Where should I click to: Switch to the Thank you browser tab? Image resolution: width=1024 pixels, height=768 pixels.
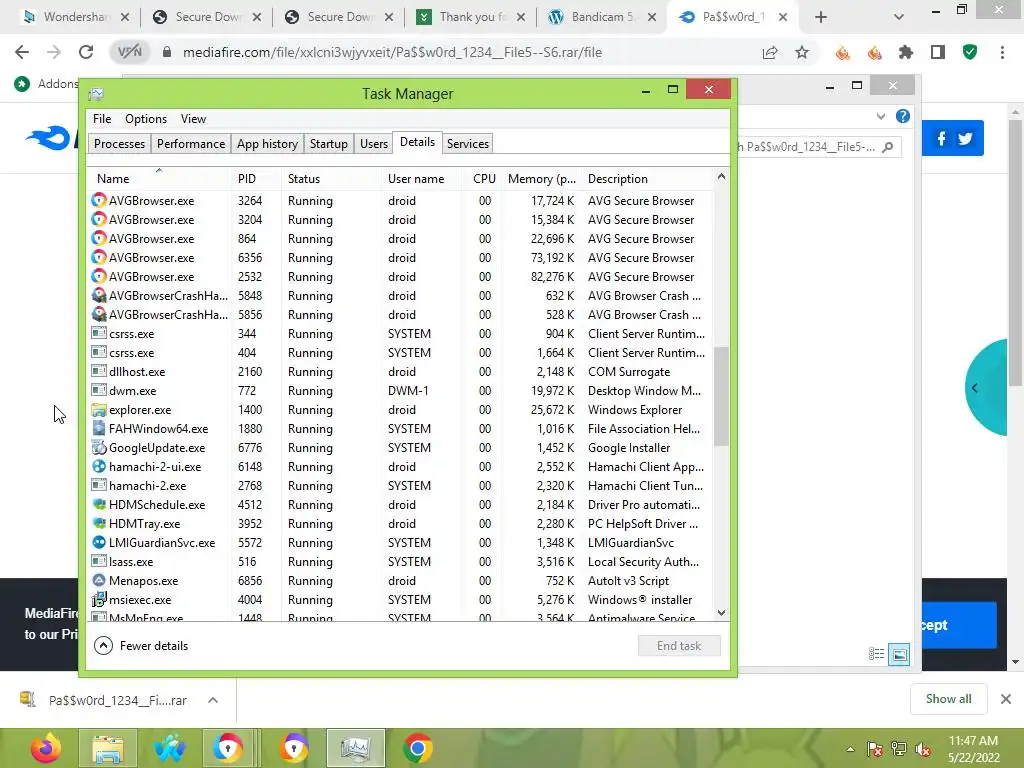468,17
